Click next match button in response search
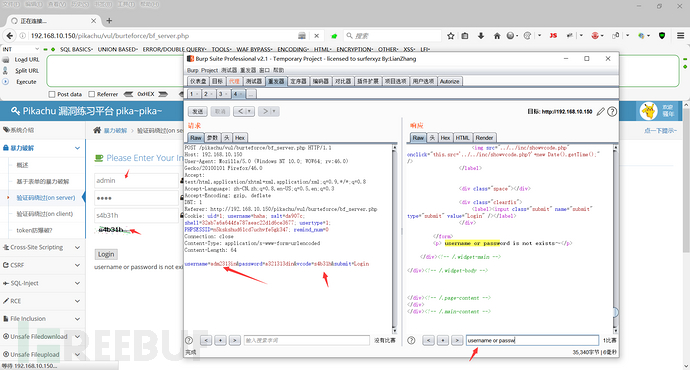Viewport: 690px width, 370px height. point(457,340)
